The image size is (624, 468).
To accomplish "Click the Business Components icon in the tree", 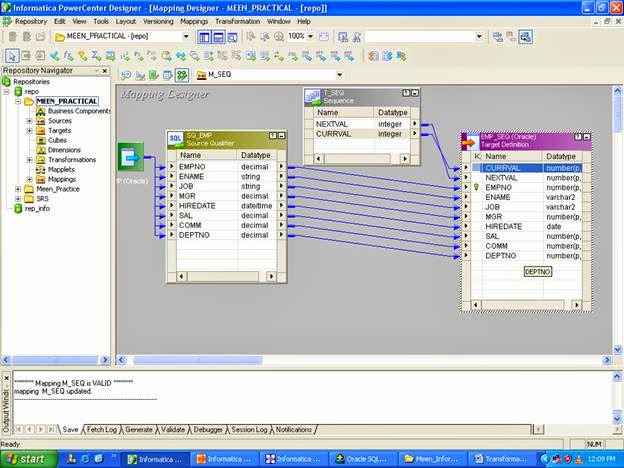I will [x=41, y=111].
